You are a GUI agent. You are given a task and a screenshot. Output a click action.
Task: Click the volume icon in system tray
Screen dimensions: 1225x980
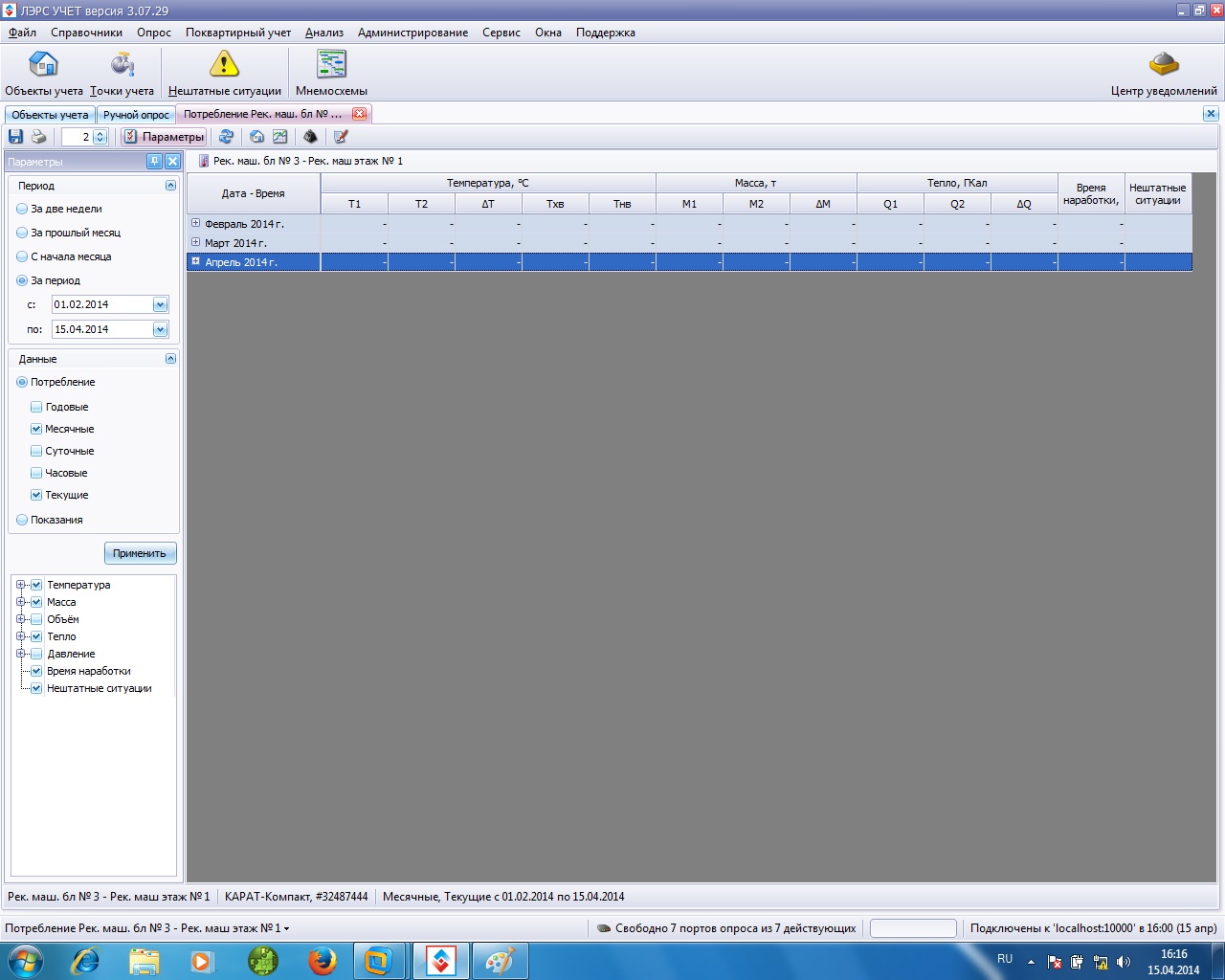[1124, 962]
